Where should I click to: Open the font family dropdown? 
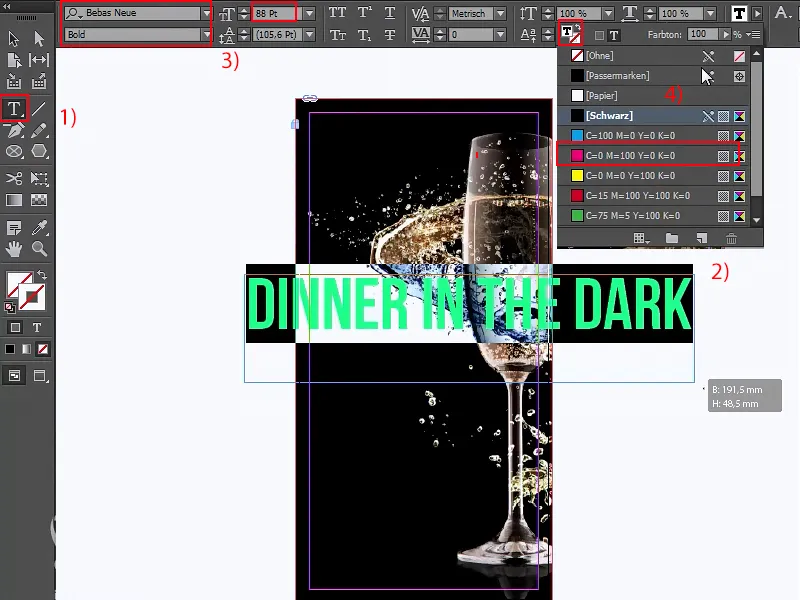(x=206, y=13)
